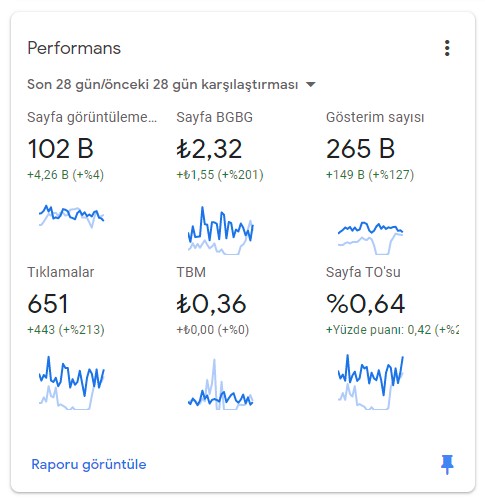Open the Sayfa TO'su sparkline chart

[x=370, y=382]
